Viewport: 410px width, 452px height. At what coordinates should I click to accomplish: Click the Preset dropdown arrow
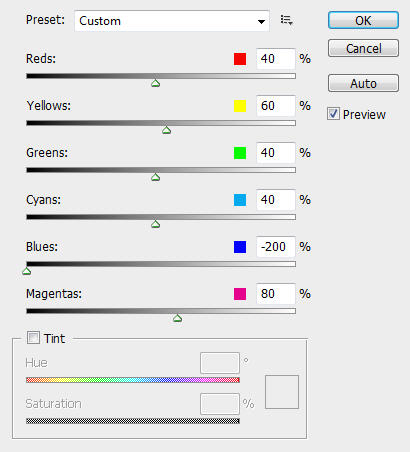click(x=261, y=22)
